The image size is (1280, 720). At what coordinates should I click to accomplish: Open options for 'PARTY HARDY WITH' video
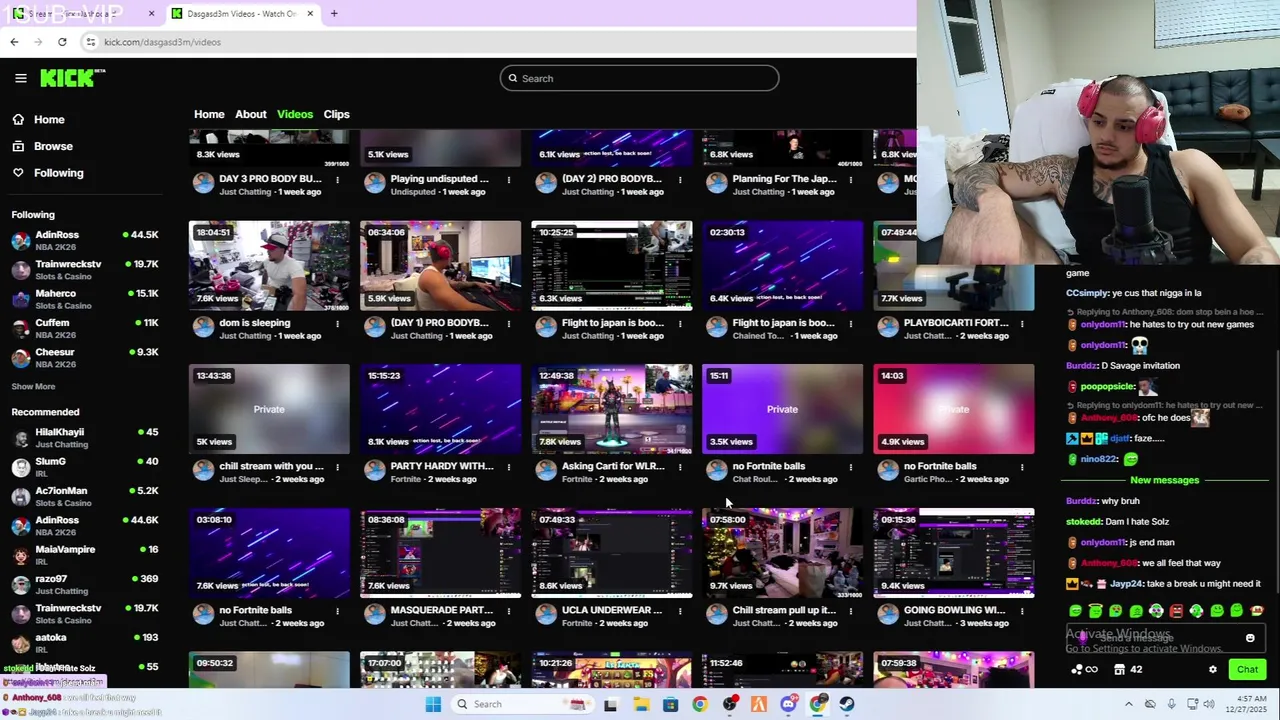pos(508,467)
